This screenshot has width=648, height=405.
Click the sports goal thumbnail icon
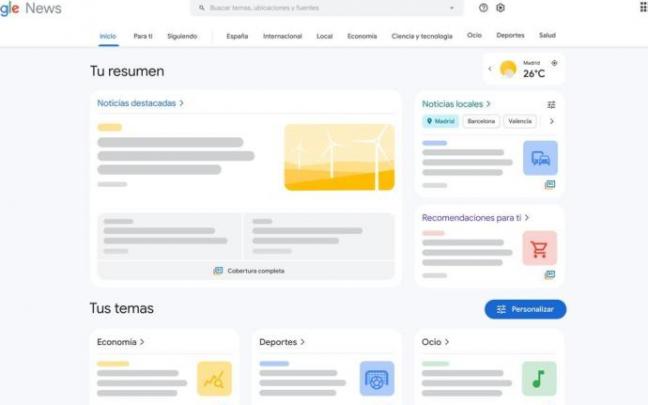[x=377, y=379]
